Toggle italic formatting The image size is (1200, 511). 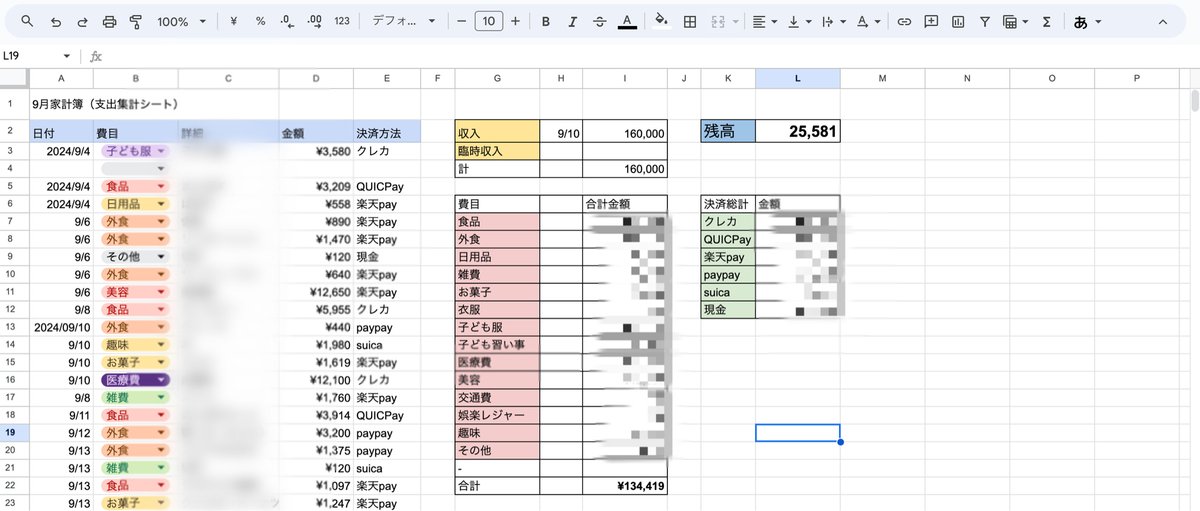573,21
